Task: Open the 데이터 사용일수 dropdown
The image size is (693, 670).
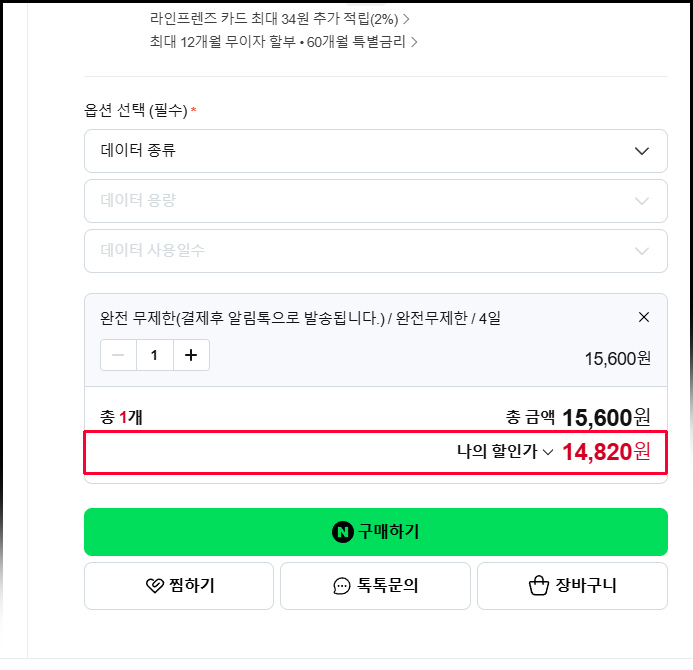Action: [376, 251]
